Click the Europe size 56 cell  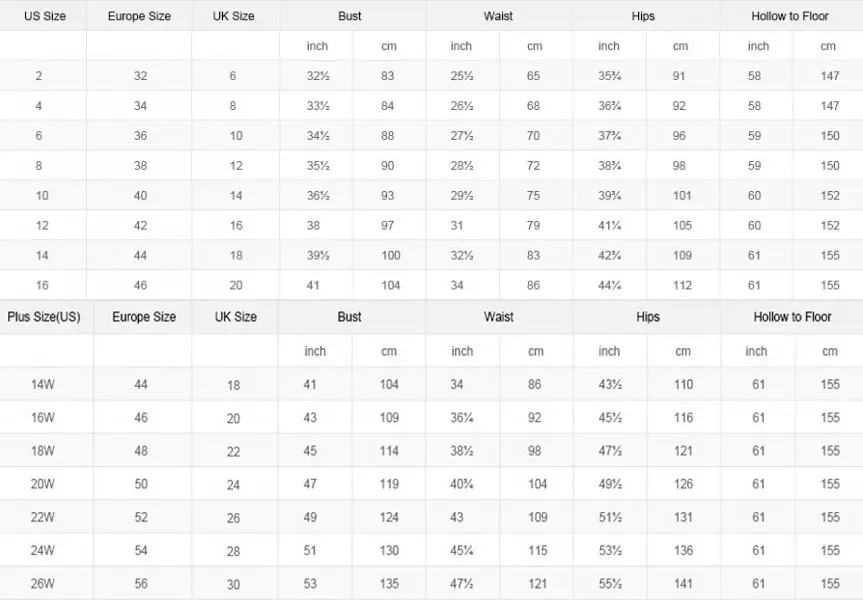coord(141,584)
